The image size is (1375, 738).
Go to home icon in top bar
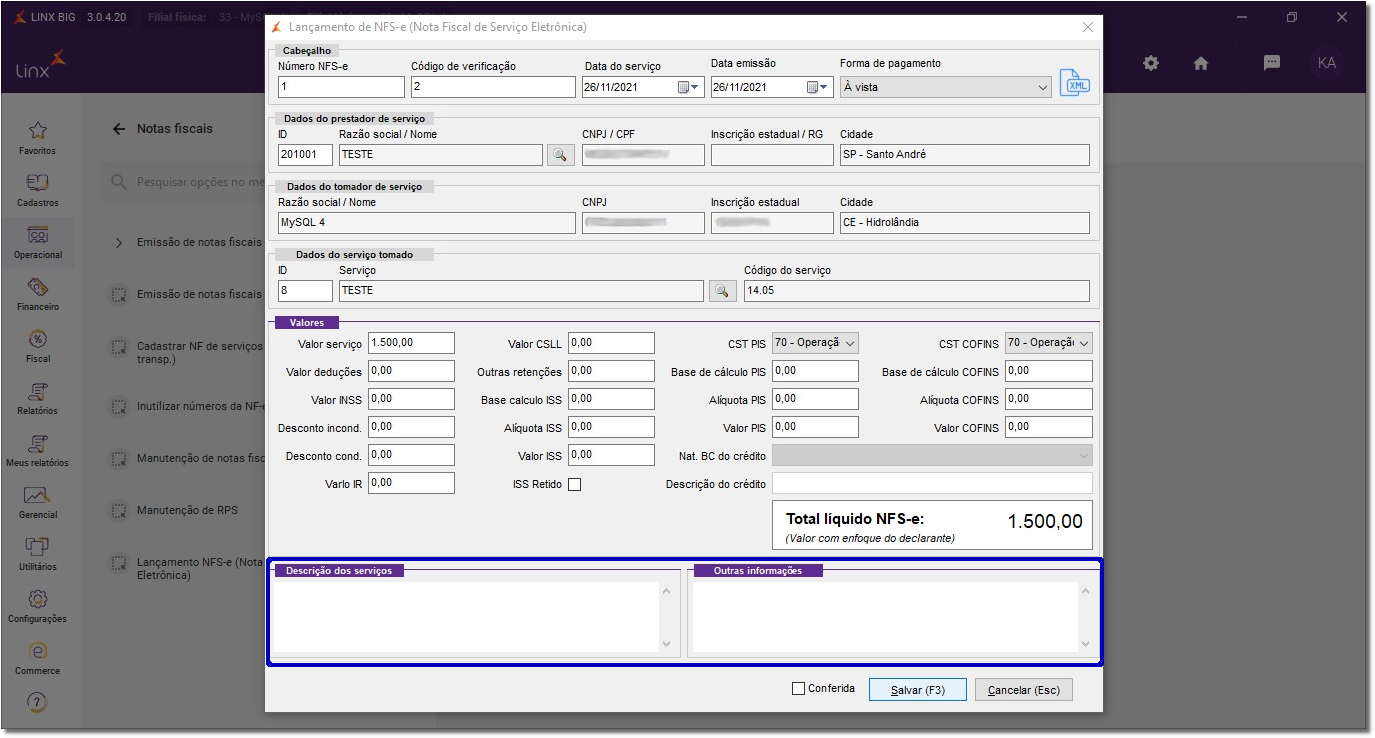click(x=1201, y=63)
